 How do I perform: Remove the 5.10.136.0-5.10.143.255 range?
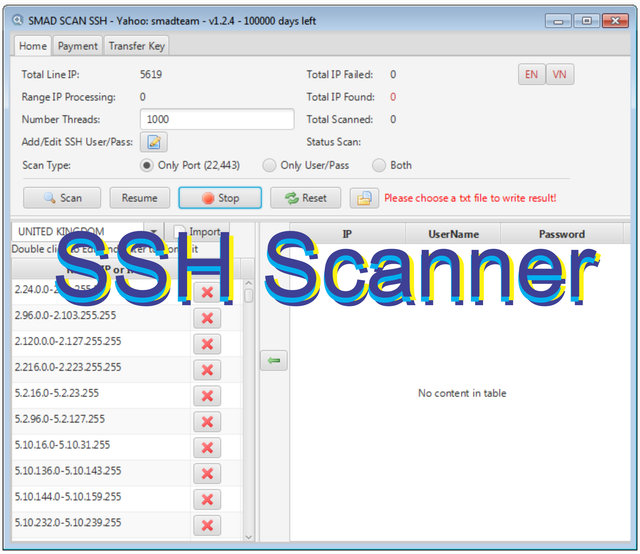point(207,474)
